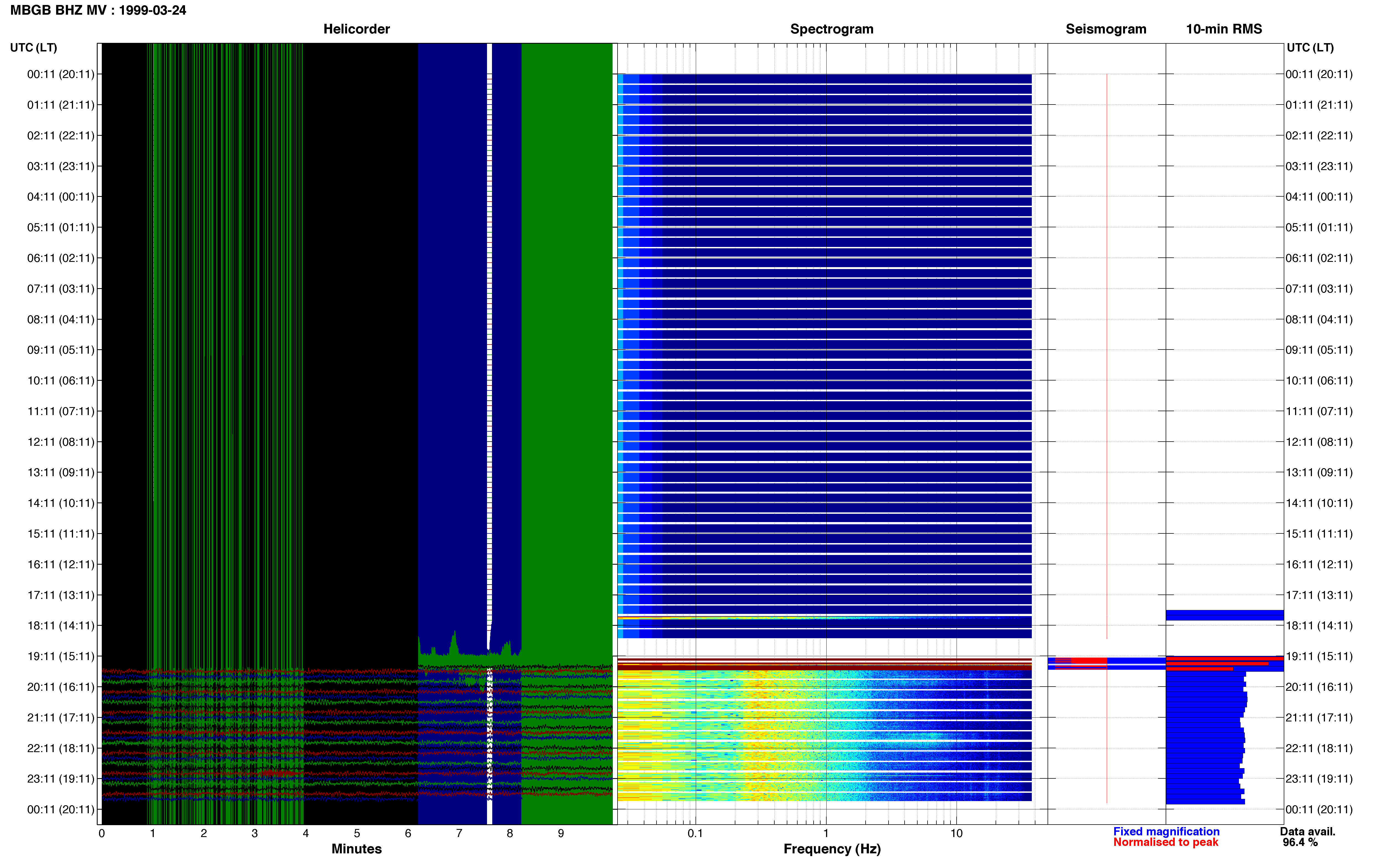This screenshot has height=868, width=1388.
Task: Click the blue Fixed magnification legend text
Action: (1166, 832)
